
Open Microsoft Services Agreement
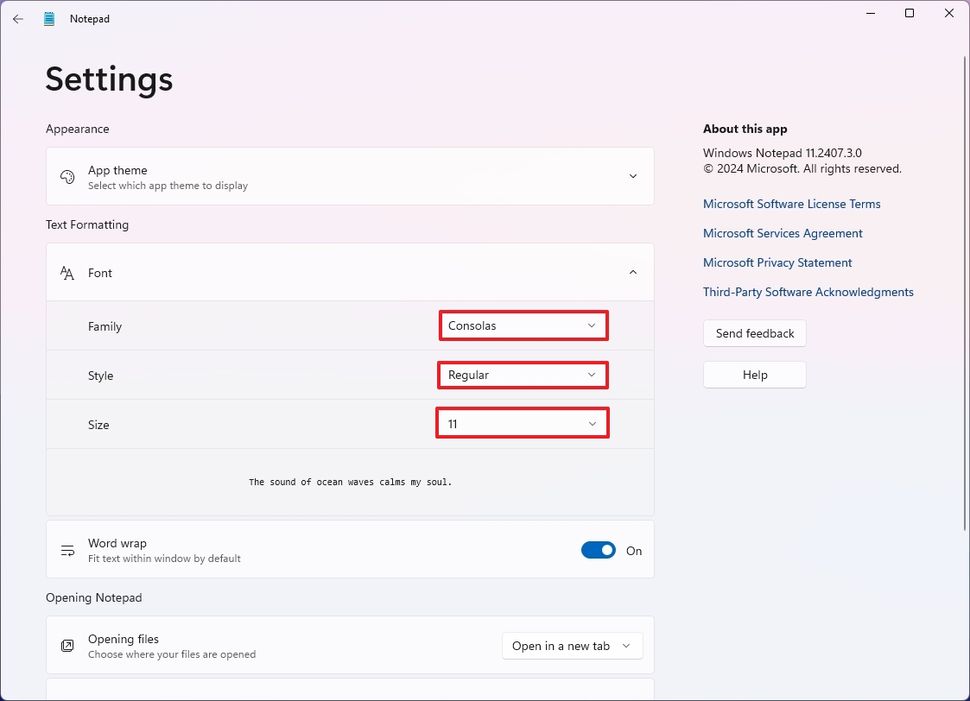(x=782, y=233)
